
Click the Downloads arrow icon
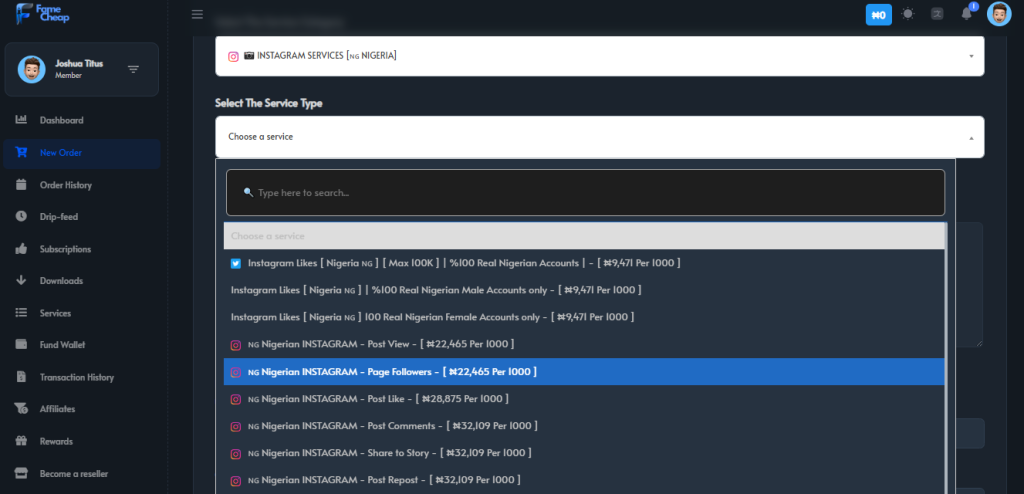21,280
